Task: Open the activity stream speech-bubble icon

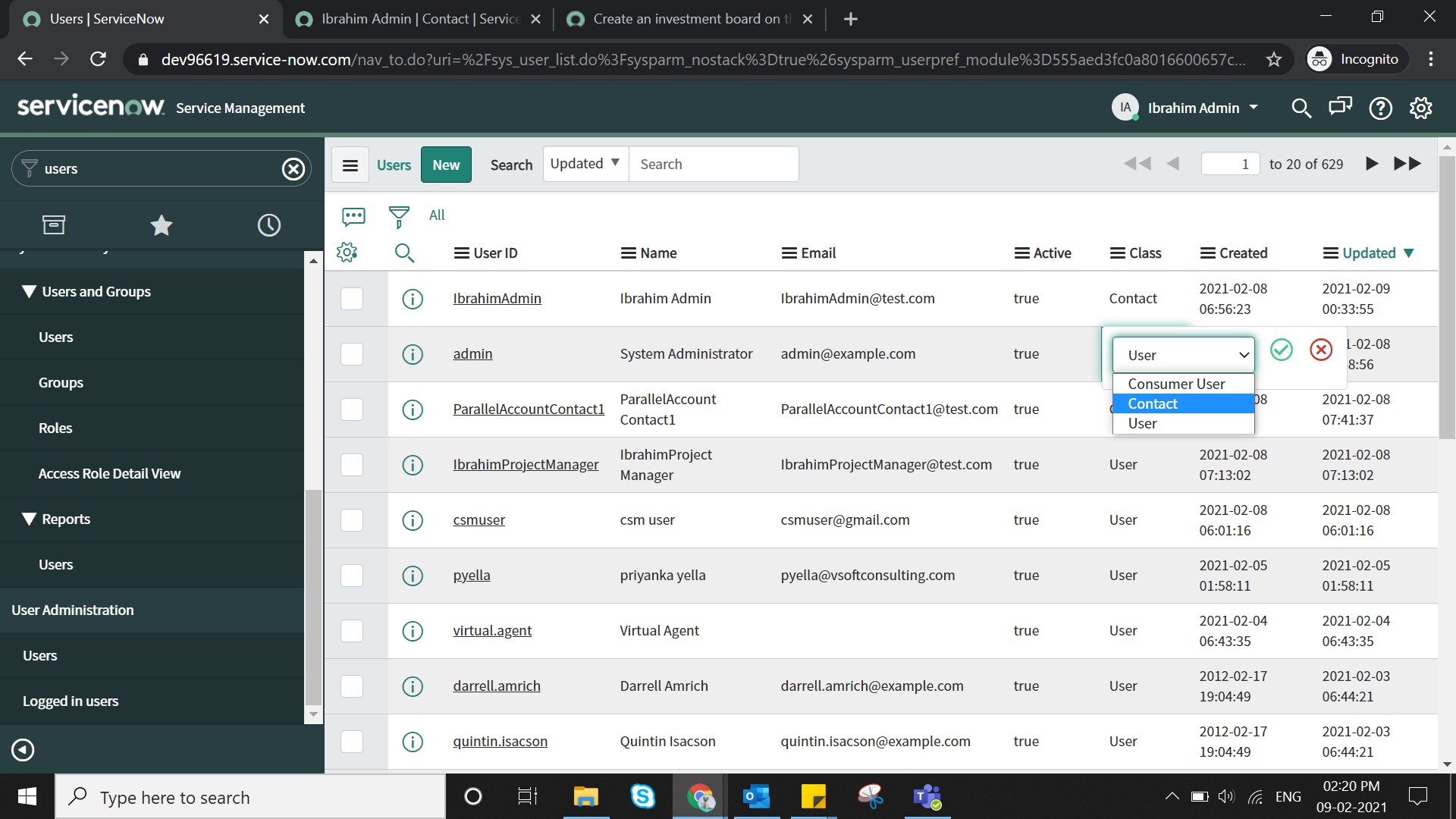Action: (x=353, y=217)
